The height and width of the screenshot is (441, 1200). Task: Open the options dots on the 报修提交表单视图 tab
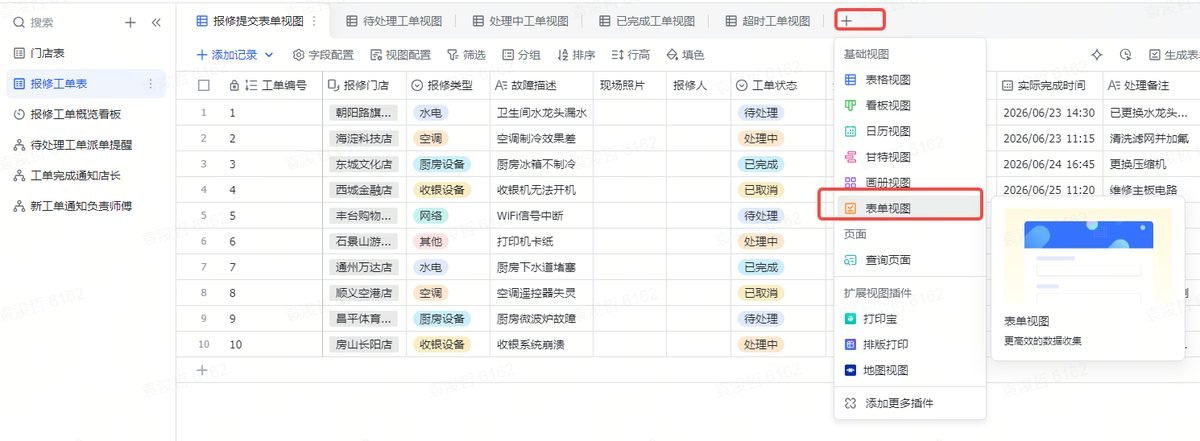click(x=315, y=20)
